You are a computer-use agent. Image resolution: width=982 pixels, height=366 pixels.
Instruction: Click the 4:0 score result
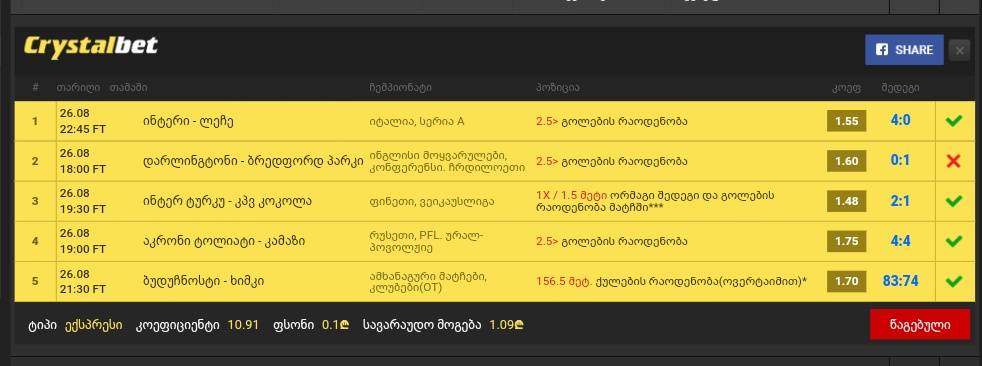(900, 121)
